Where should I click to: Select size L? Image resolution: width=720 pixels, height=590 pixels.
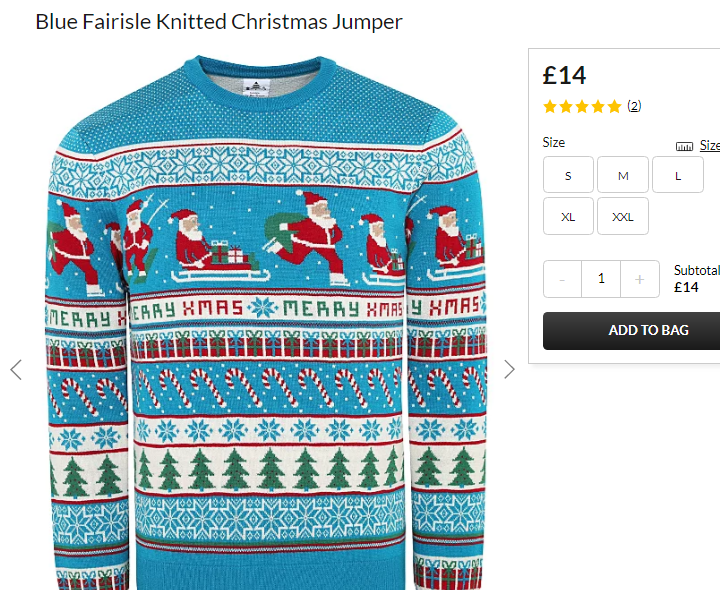coord(678,174)
